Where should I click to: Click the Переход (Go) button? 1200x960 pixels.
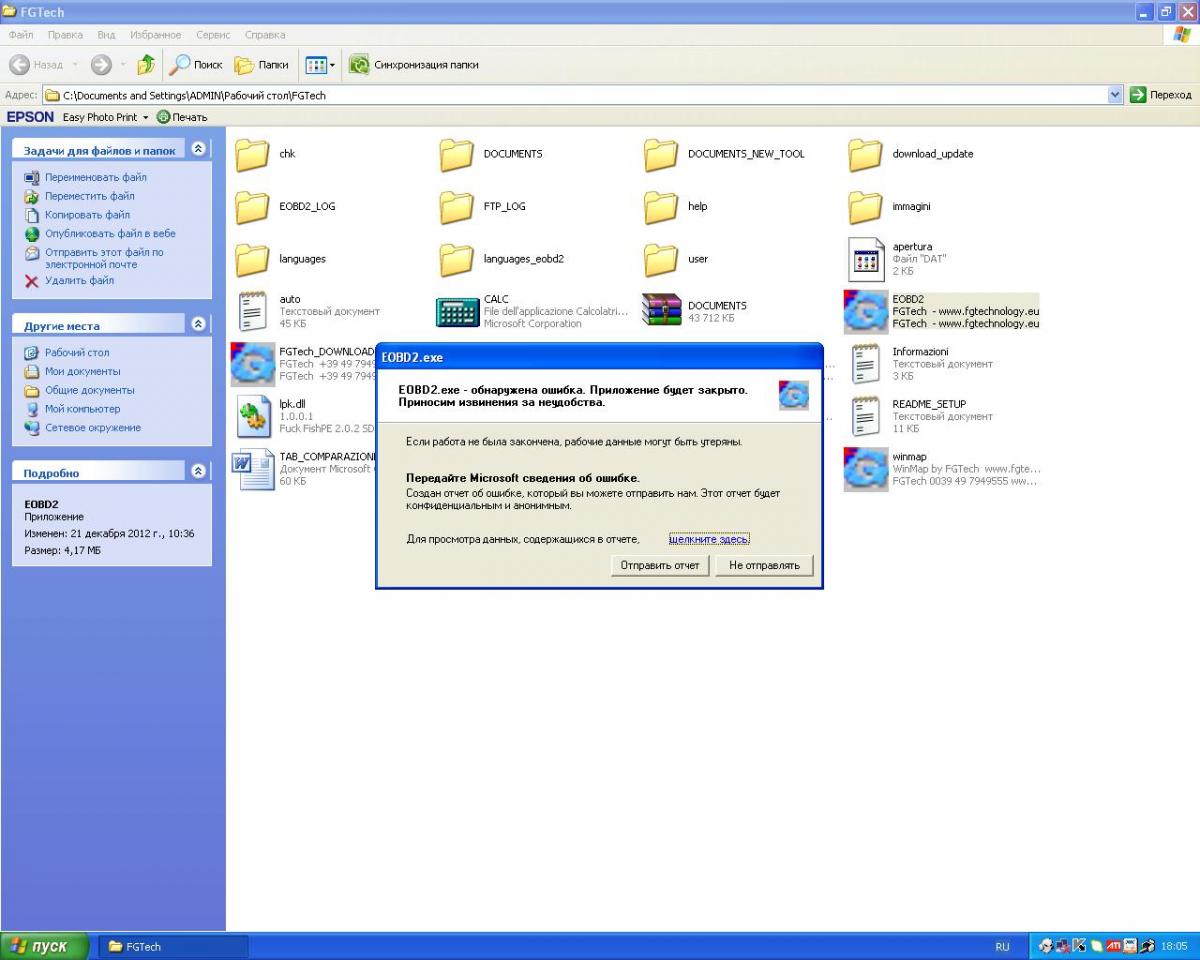point(1161,95)
